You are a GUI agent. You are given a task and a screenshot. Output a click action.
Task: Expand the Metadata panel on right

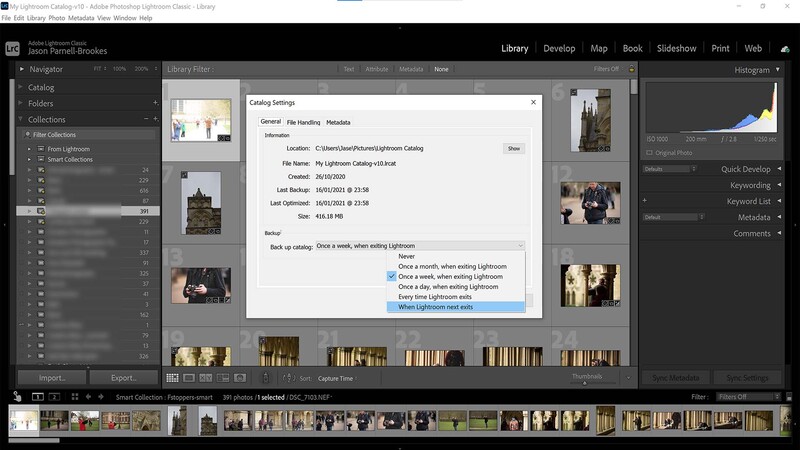point(779,217)
